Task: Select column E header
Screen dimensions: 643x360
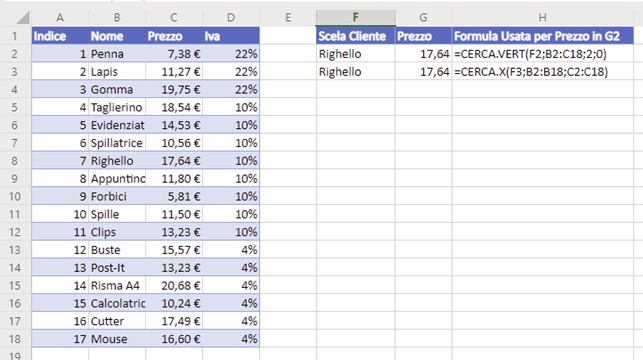Action: tap(288, 17)
